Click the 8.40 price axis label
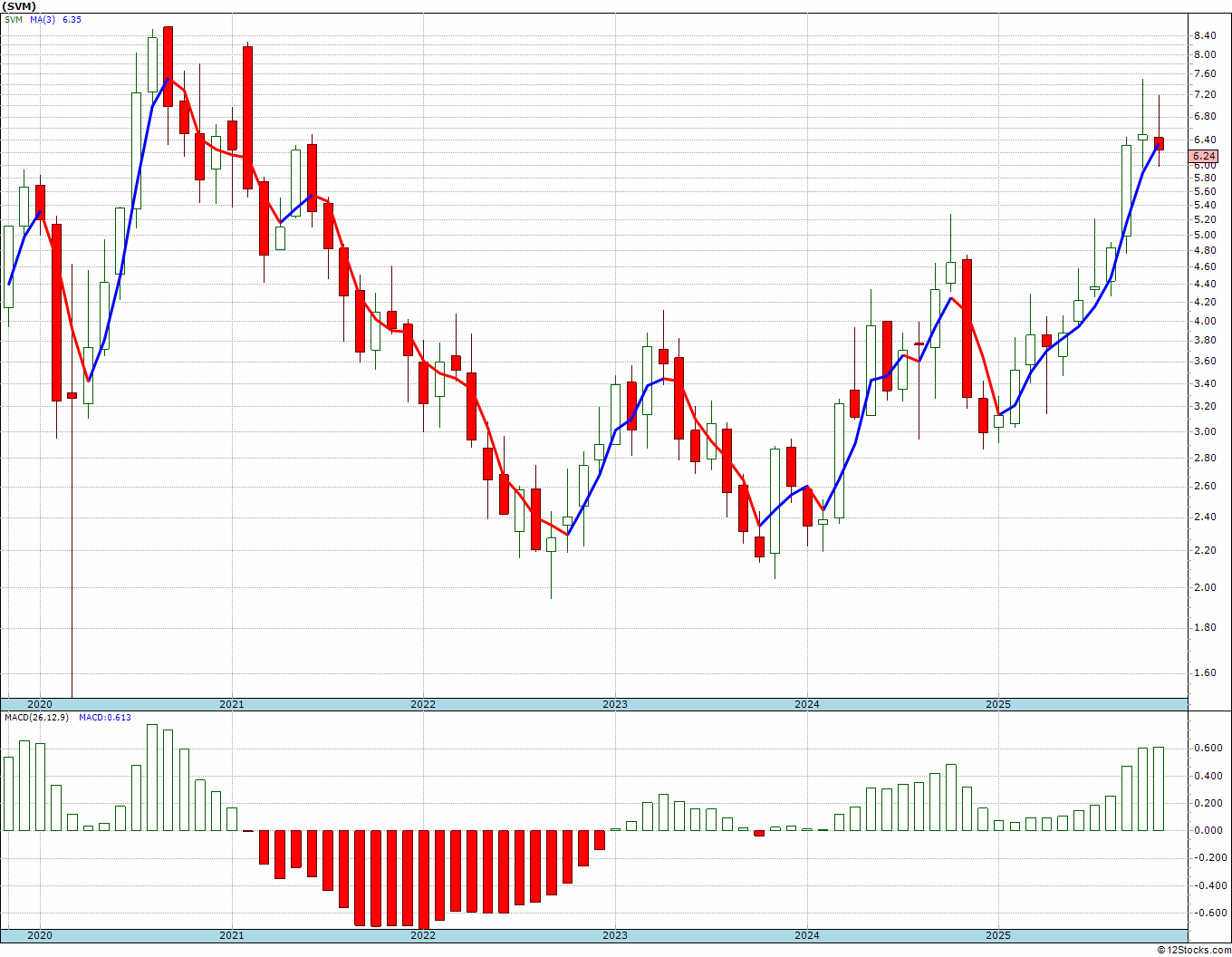This screenshot has height=957, width=1232. 1205,36
